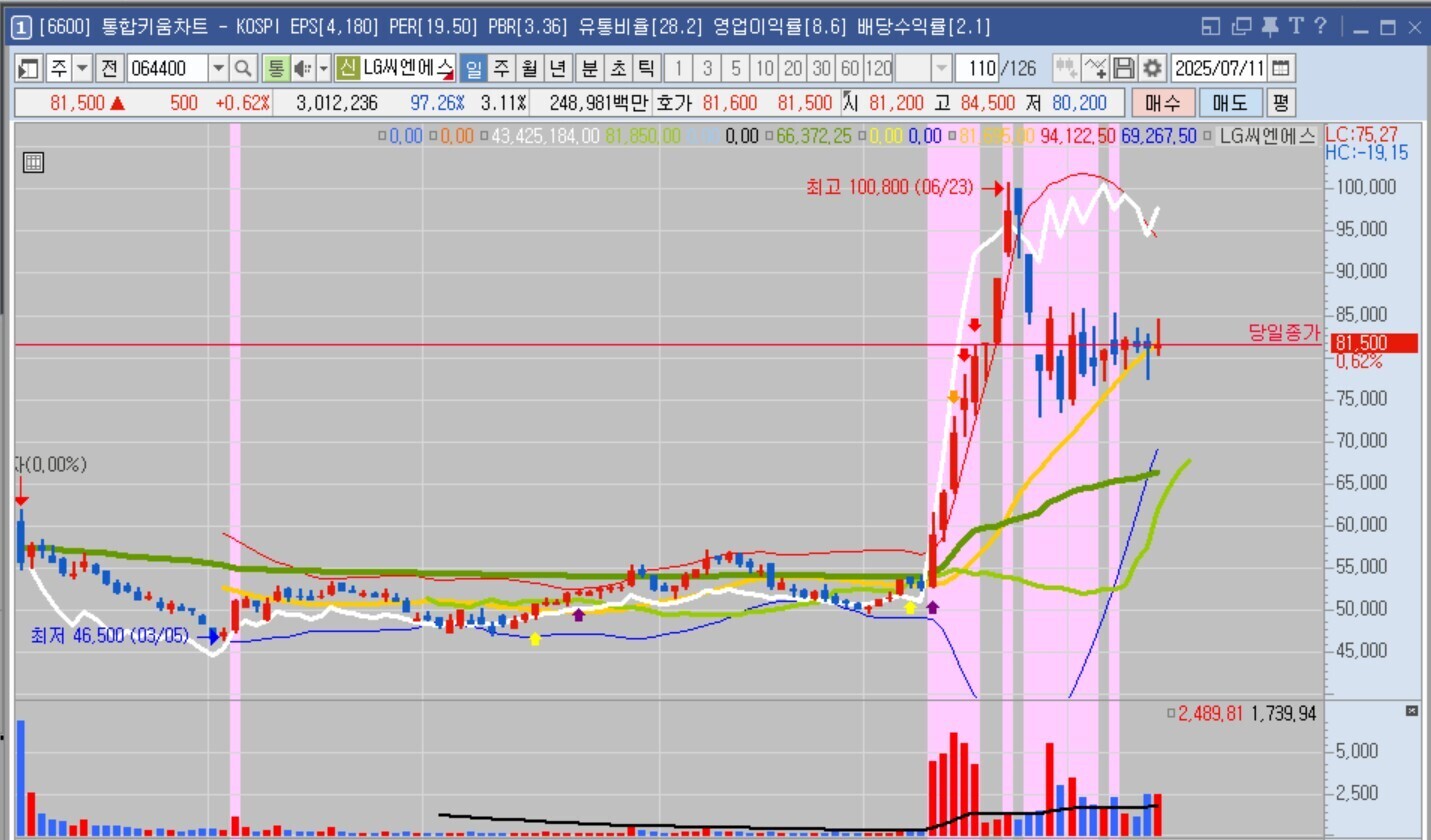Screen dimensions: 1431x840
Task: Click the shrink window layout icon
Action: (1212, 27)
